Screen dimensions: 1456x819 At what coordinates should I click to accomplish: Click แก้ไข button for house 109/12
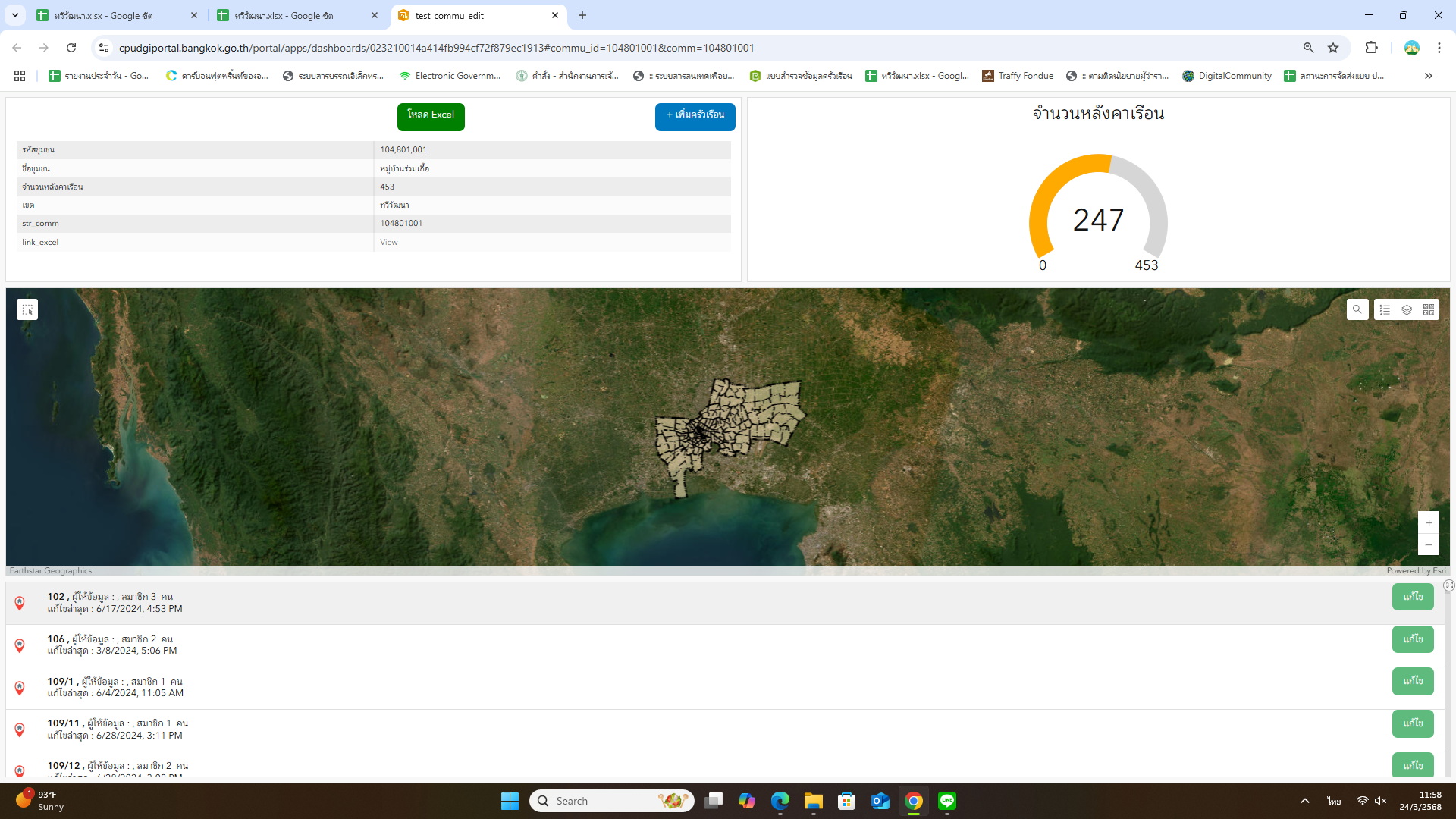click(x=1413, y=764)
